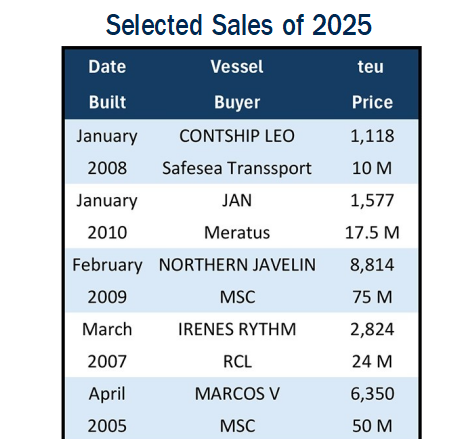This screenshot has height=439, width=450.
Task: Click the 50 M price cell
Action: (372, 426)
